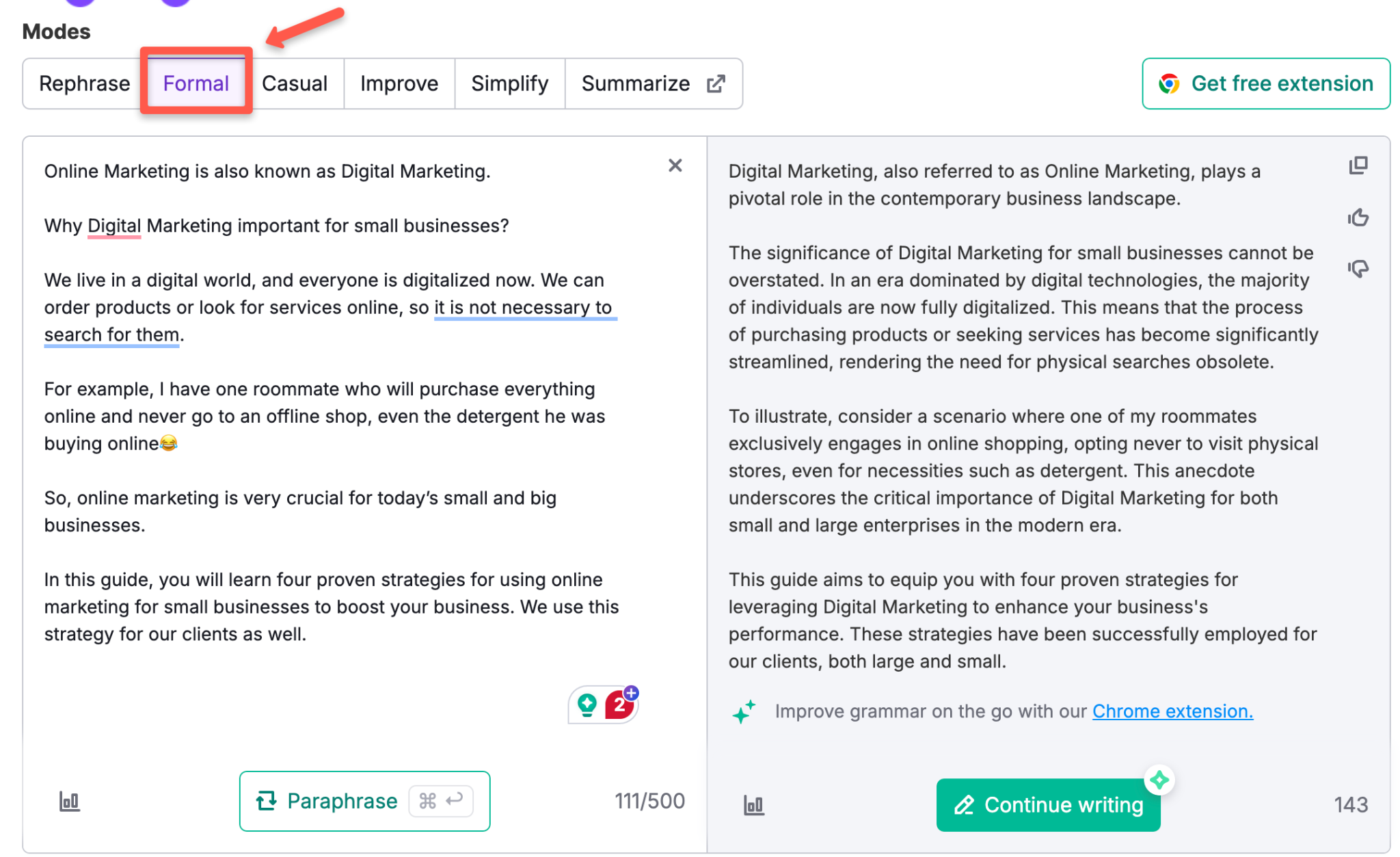Give a thumbs up to the result

click(x=1359, y=217)
